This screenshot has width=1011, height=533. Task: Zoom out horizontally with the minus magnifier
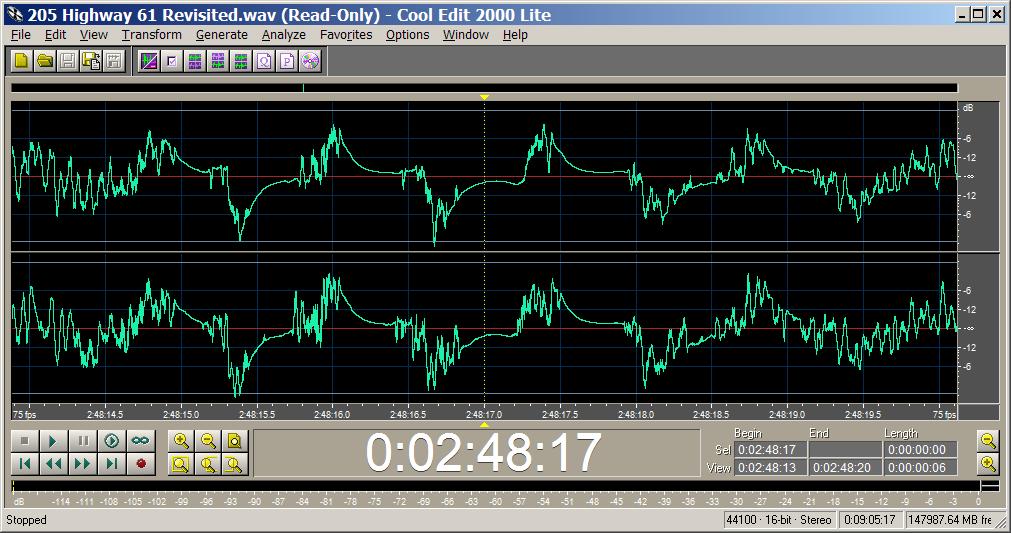click(x=208, y=441)
